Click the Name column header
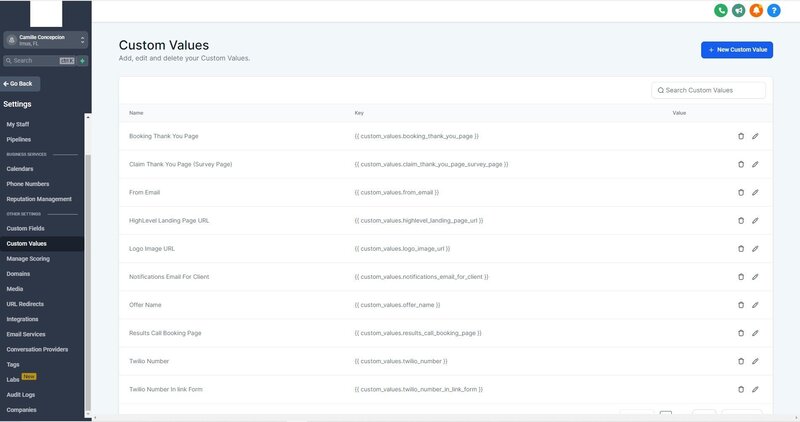 (136, 113)
